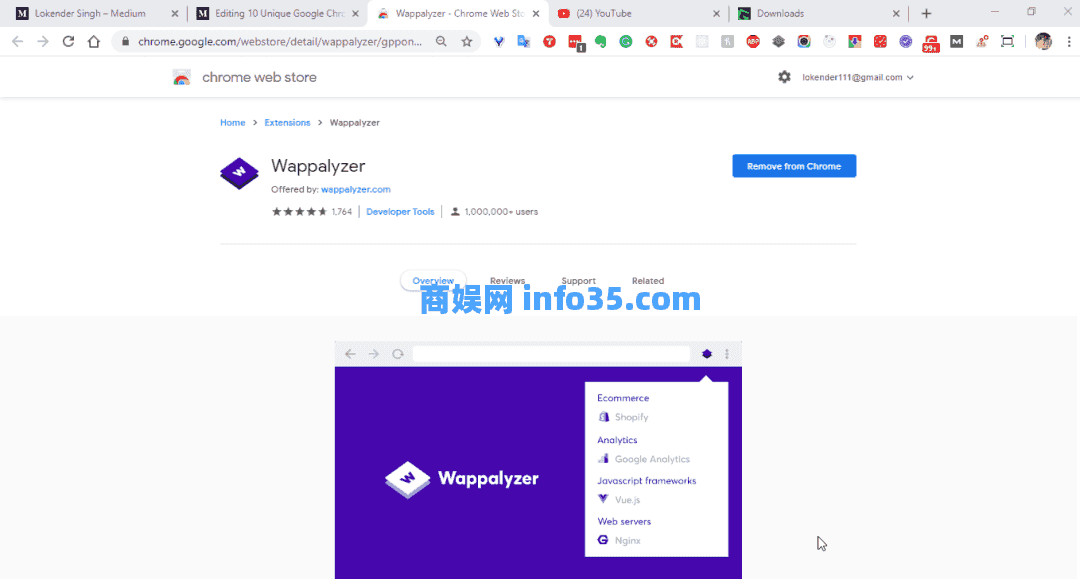Click the Wappalyzer extension logo
1080x579 pixels.
pyautogui.click(x=239, y=173)
